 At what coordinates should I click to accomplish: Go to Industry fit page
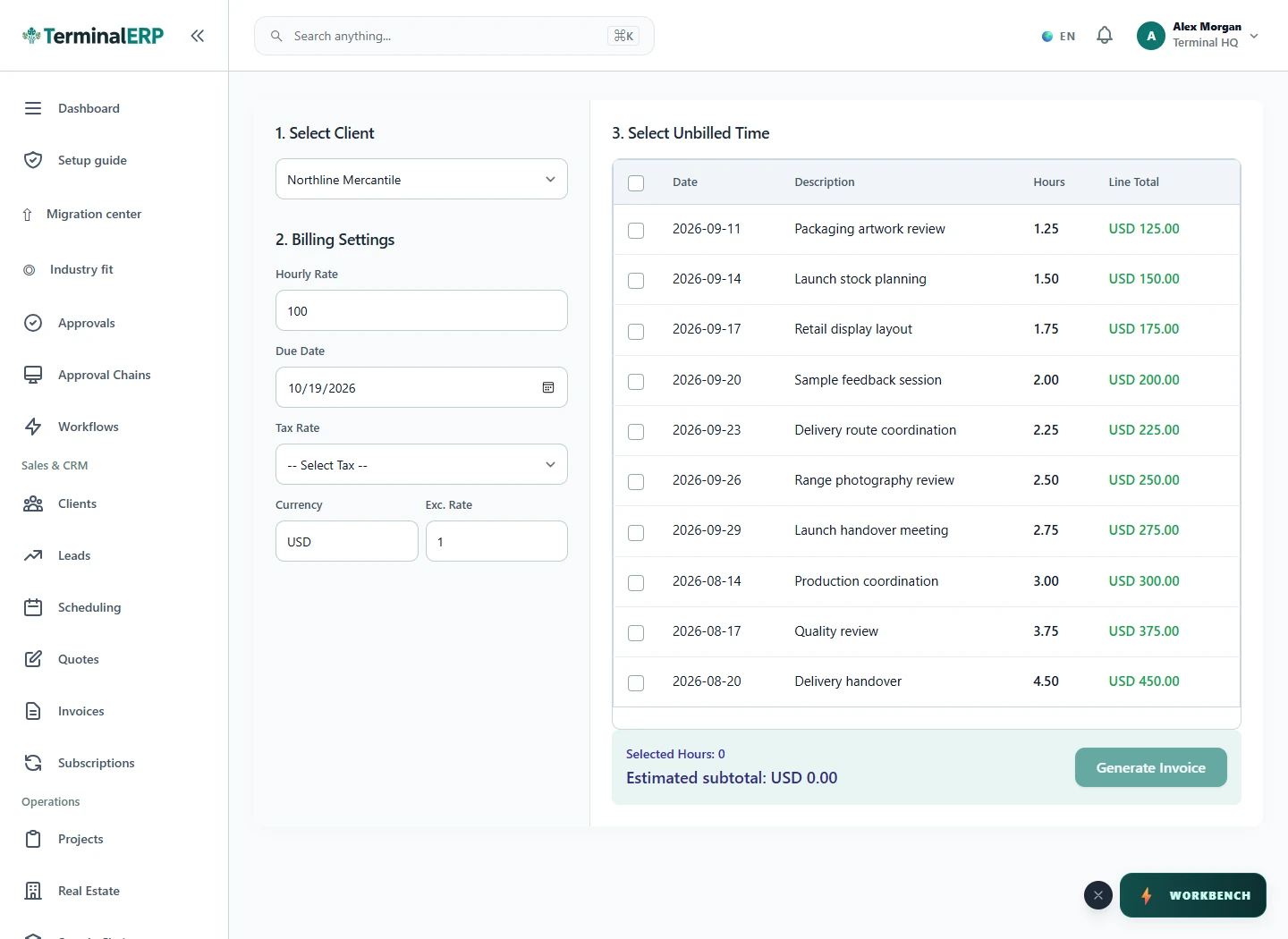(81, 269)
